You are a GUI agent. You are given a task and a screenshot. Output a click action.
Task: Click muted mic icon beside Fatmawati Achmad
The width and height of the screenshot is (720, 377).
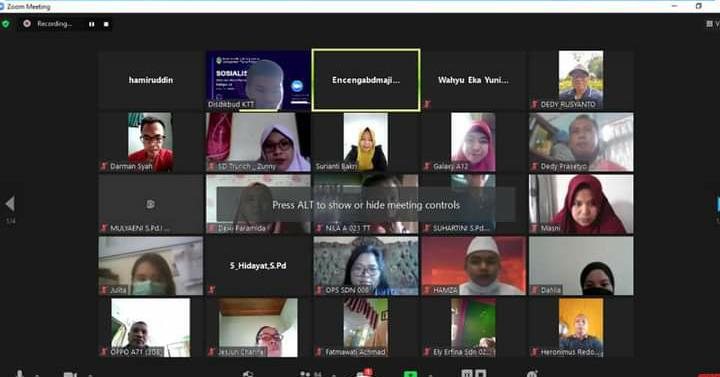click(x=319, y=352)
